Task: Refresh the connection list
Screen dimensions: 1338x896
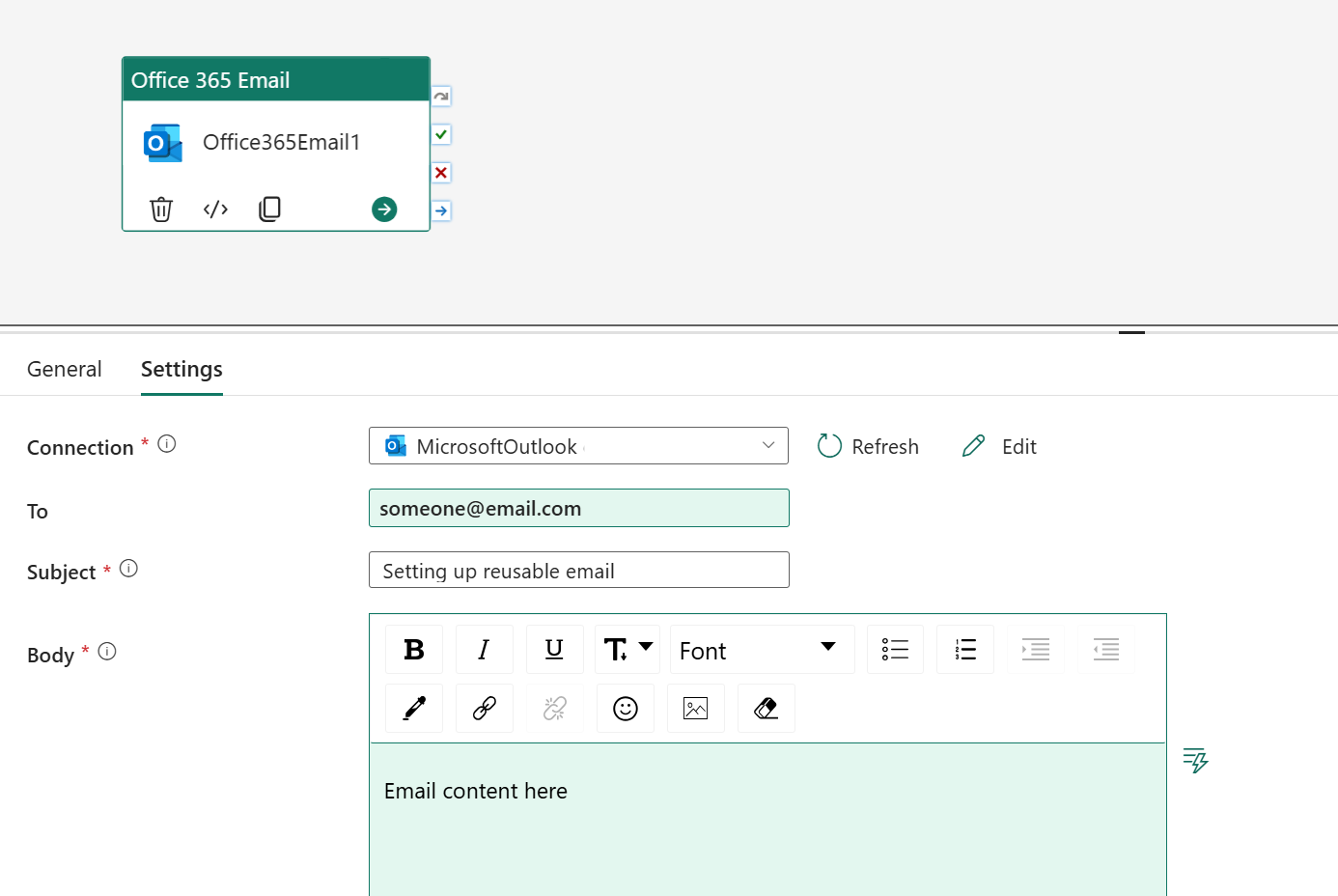Action: coord(868,446)
